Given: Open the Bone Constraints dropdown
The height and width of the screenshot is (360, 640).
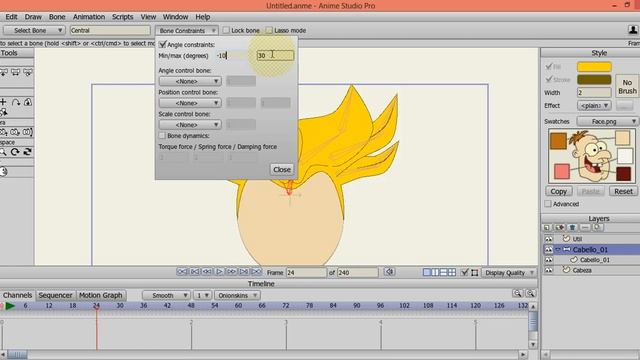Looking at the screenshot, I should (x=187, y=31).
